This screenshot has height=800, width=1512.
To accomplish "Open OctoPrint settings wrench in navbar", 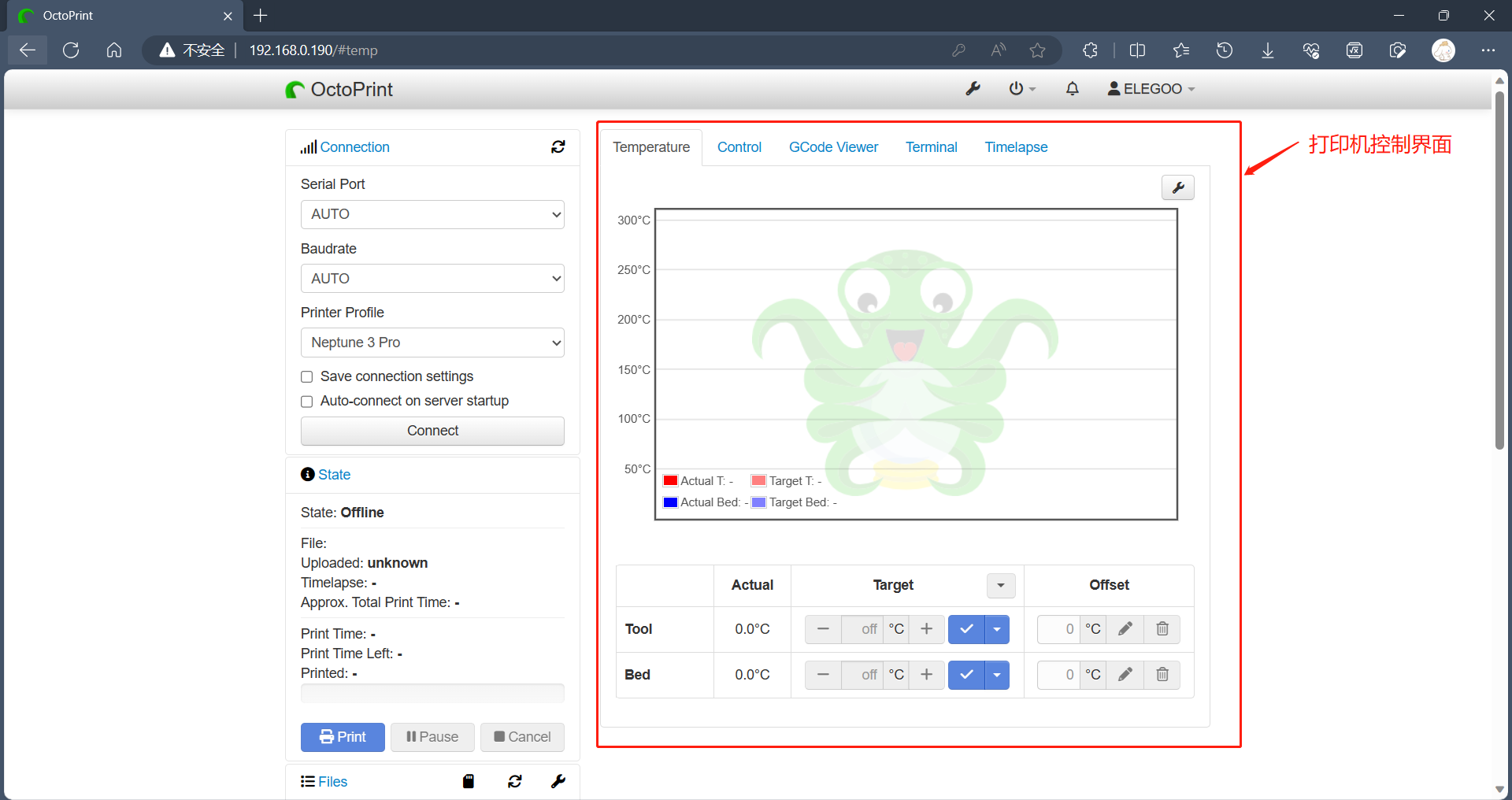I will point(973,89).
